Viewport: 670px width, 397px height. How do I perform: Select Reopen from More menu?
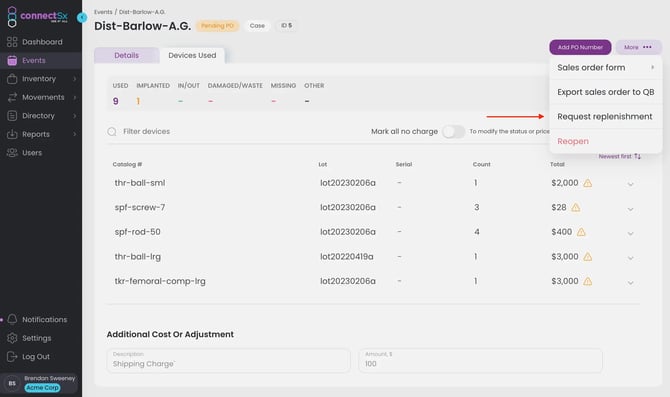coord(605,141)
